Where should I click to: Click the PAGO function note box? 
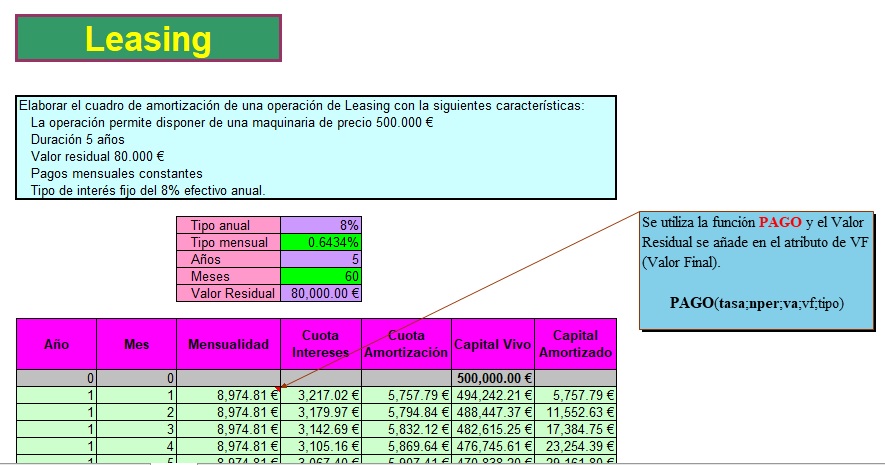(x=756, y=270)
